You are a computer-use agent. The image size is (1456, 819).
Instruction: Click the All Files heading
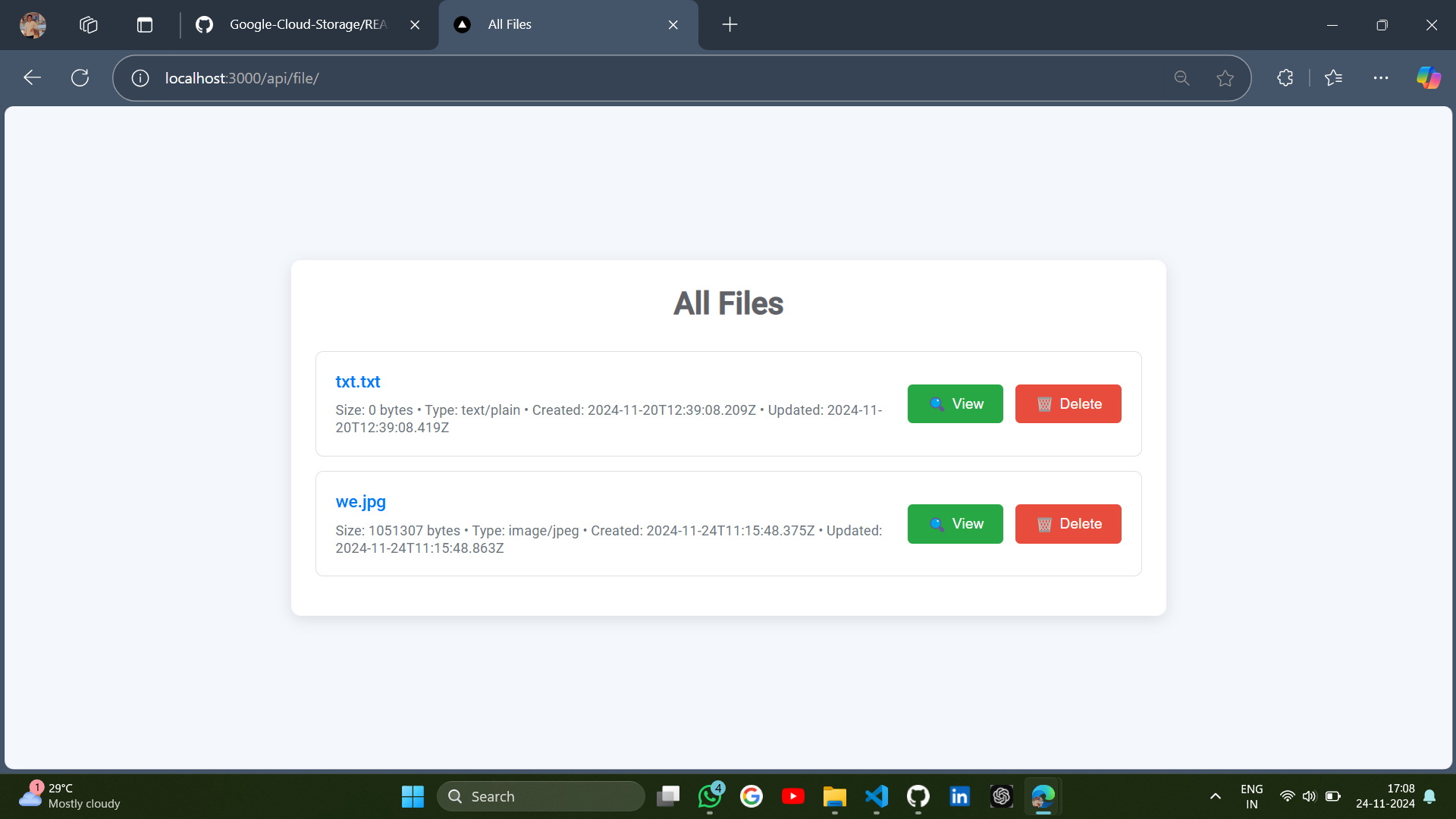tap(729, 303)
